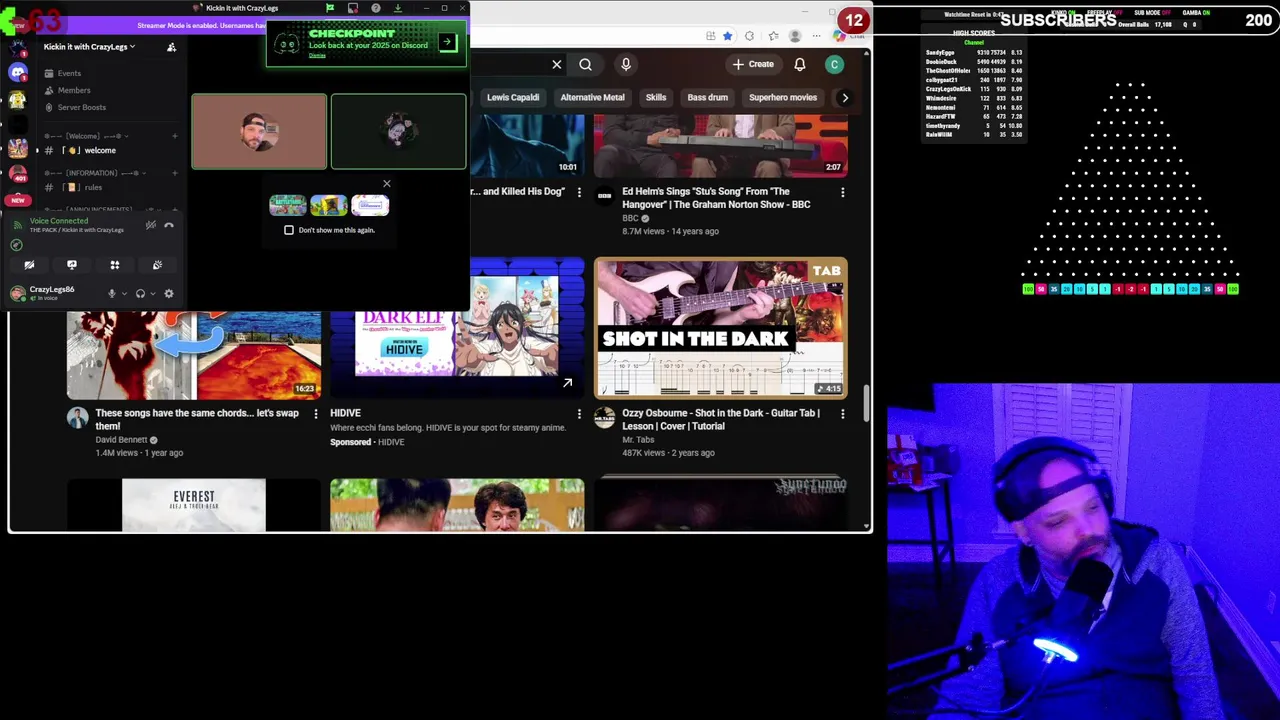Open Checkpoint 2025 banner arrow button

(x=447, y=42)
